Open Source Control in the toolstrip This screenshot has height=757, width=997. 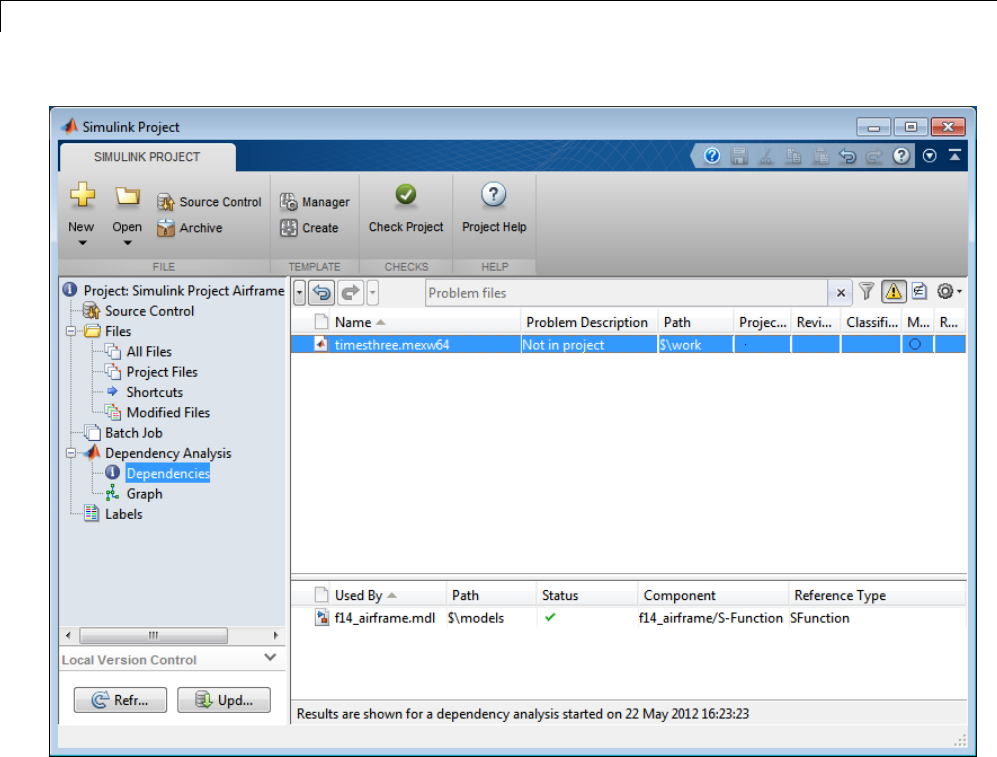pyautogui.click(x=209, y=202)
